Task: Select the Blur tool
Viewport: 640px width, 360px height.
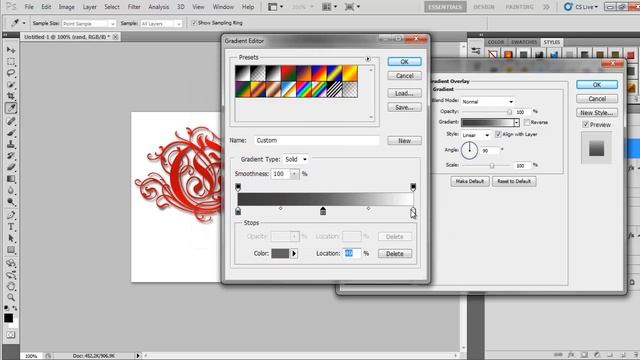Action: [x=11, y=191]
